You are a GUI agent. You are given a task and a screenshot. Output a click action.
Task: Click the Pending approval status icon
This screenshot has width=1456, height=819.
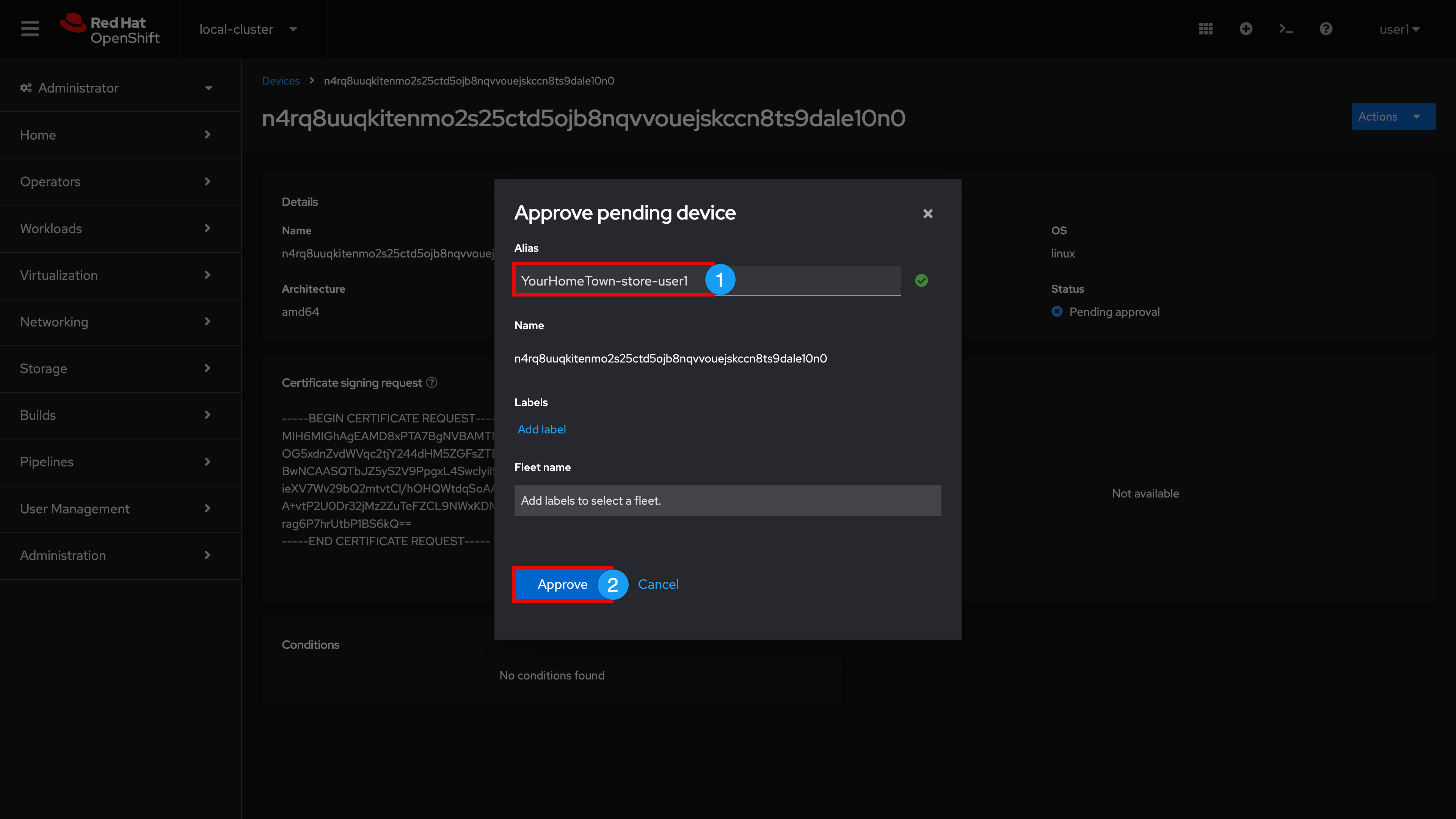1057,311
